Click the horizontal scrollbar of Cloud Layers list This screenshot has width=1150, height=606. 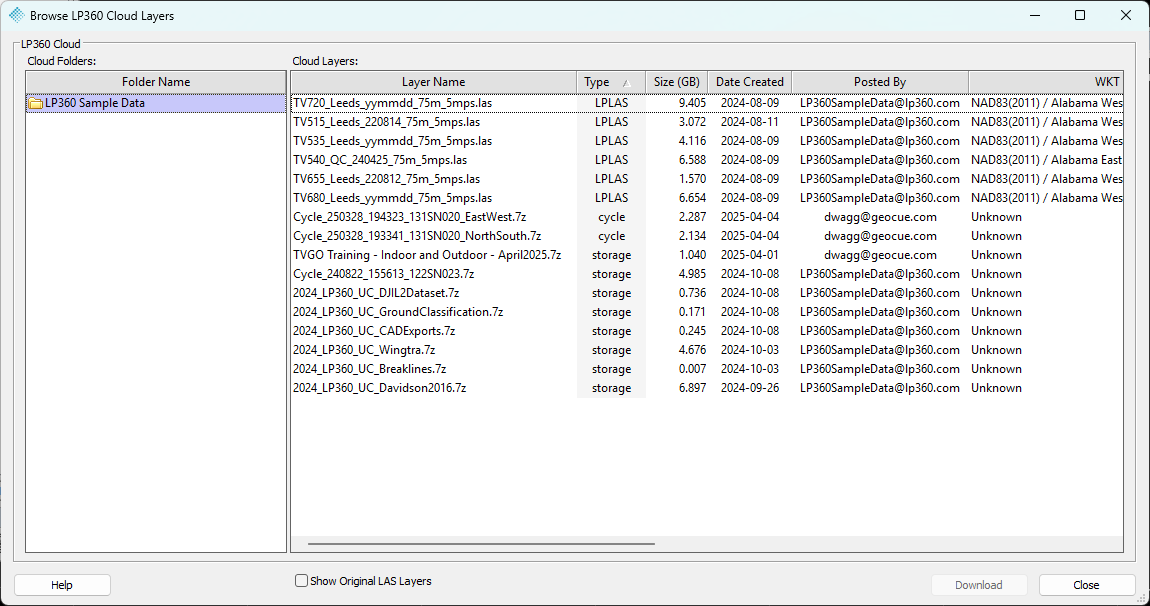[481, 544]
